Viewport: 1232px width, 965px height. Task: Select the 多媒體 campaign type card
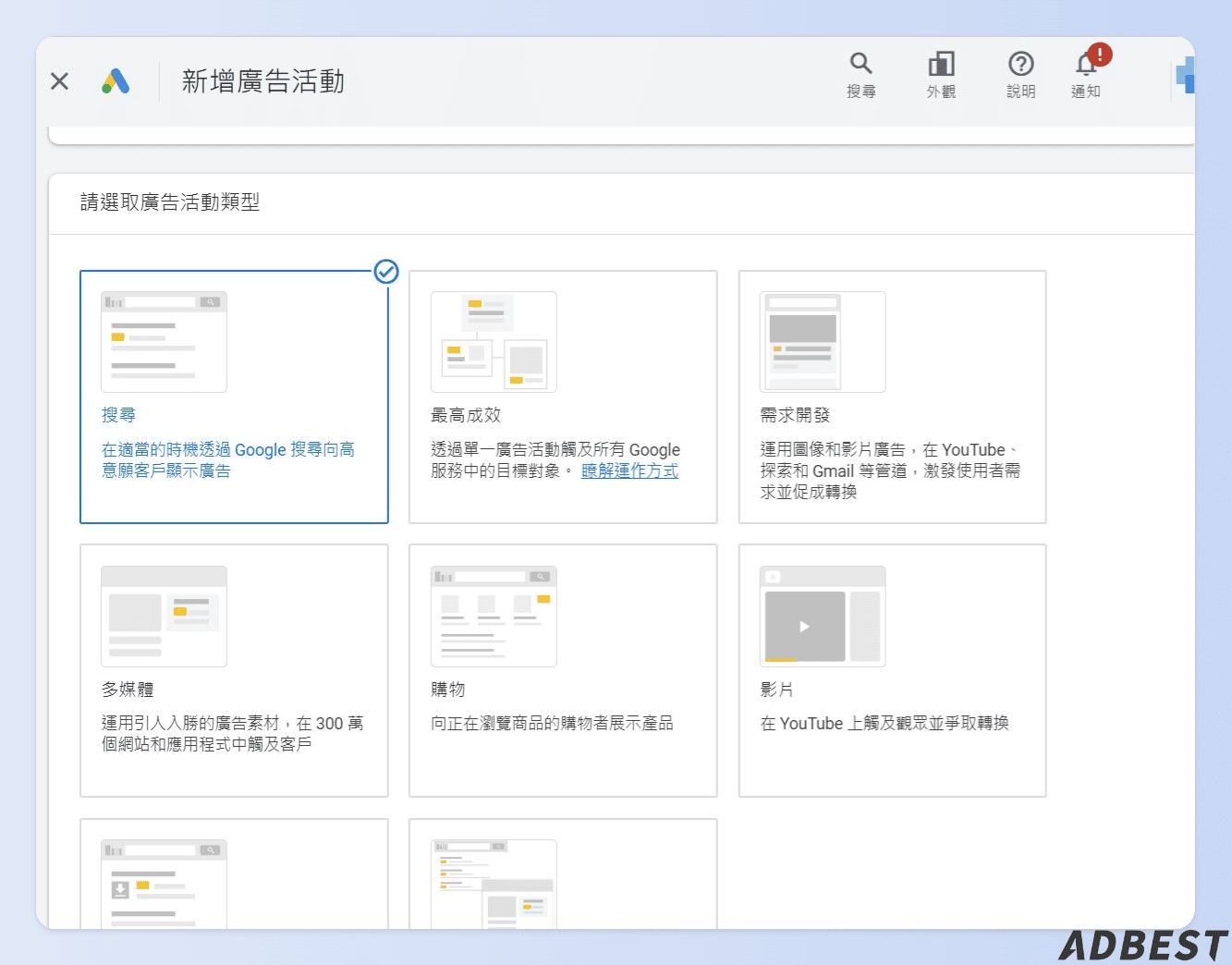point(234,670)
